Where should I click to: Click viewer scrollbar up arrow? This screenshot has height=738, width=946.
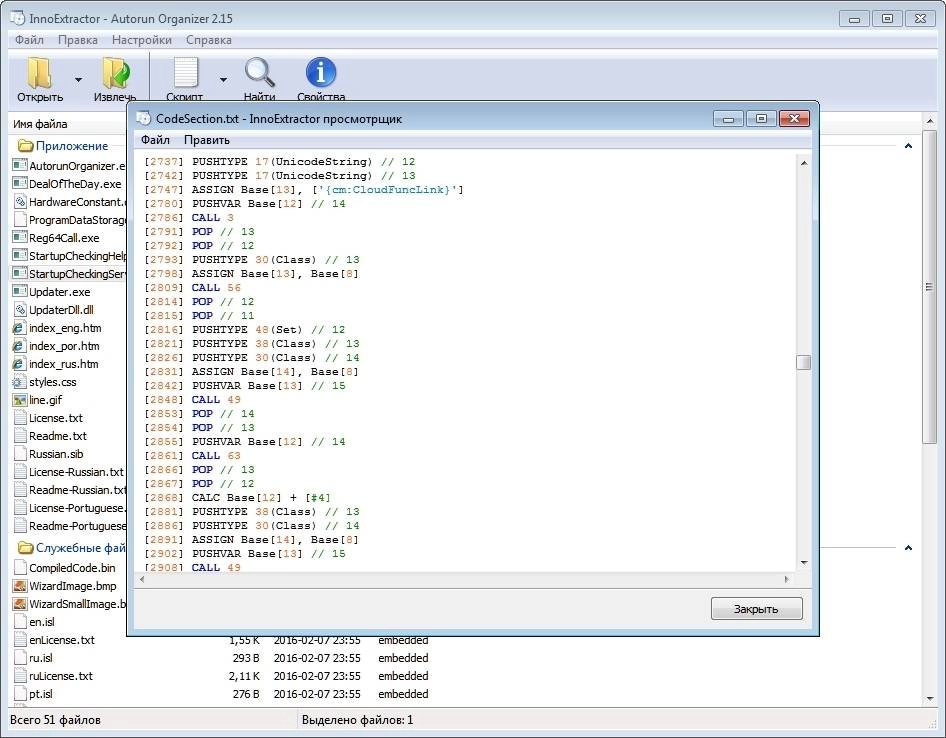pos(804,163)
